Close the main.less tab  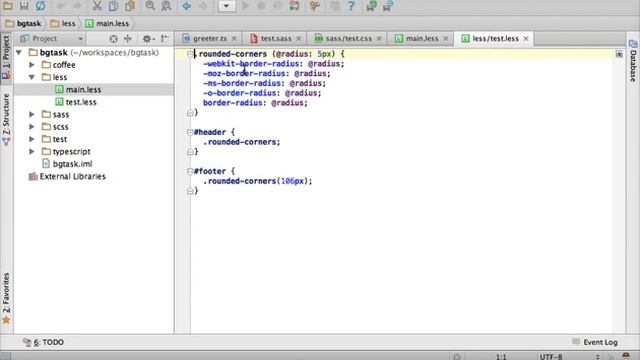[x=446, y=38]
